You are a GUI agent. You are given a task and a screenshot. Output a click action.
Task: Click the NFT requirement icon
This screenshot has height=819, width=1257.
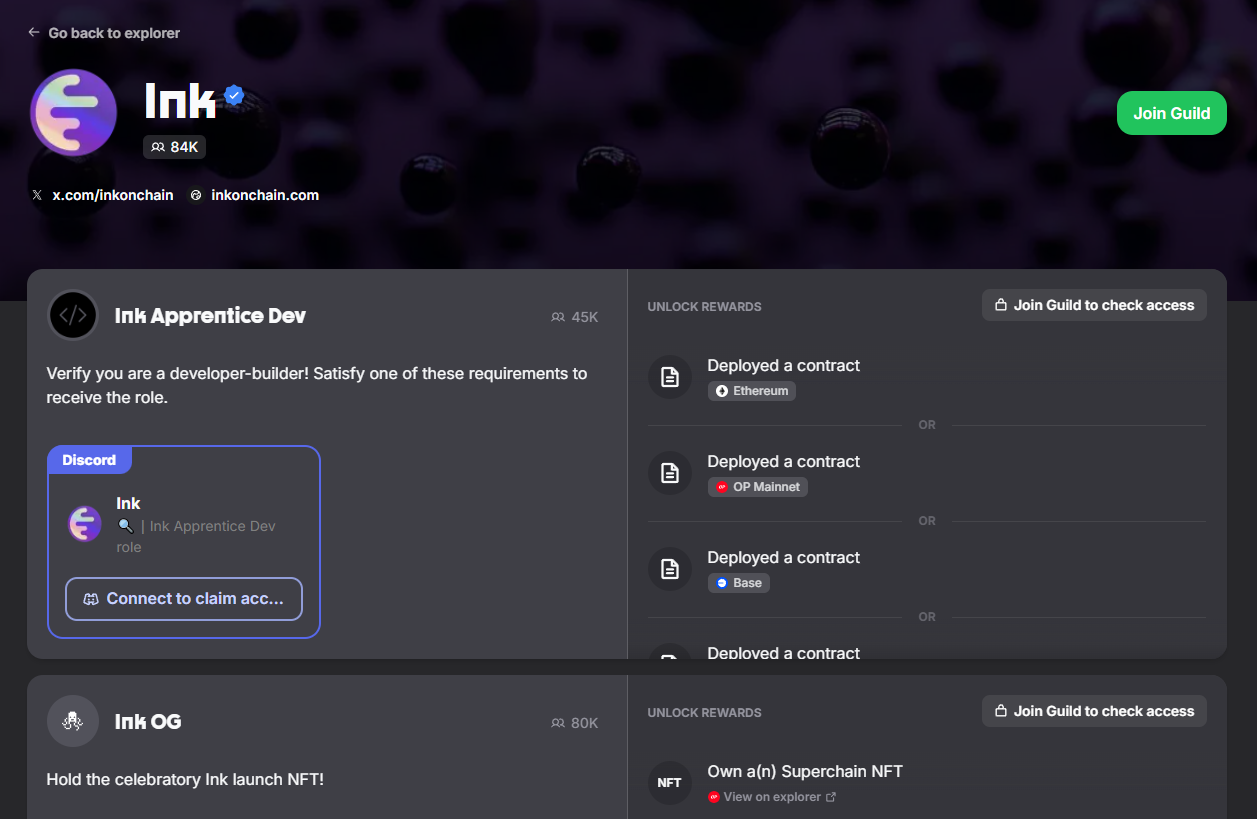click(670, 783)
